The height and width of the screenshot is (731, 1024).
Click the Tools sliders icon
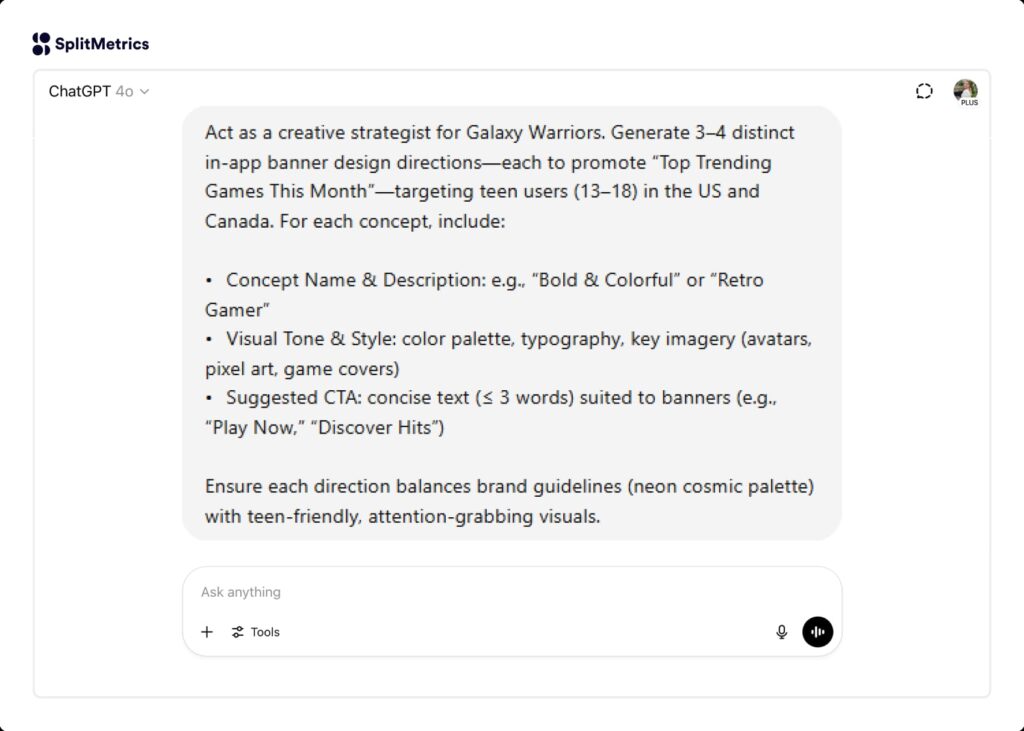click(239, 632)
